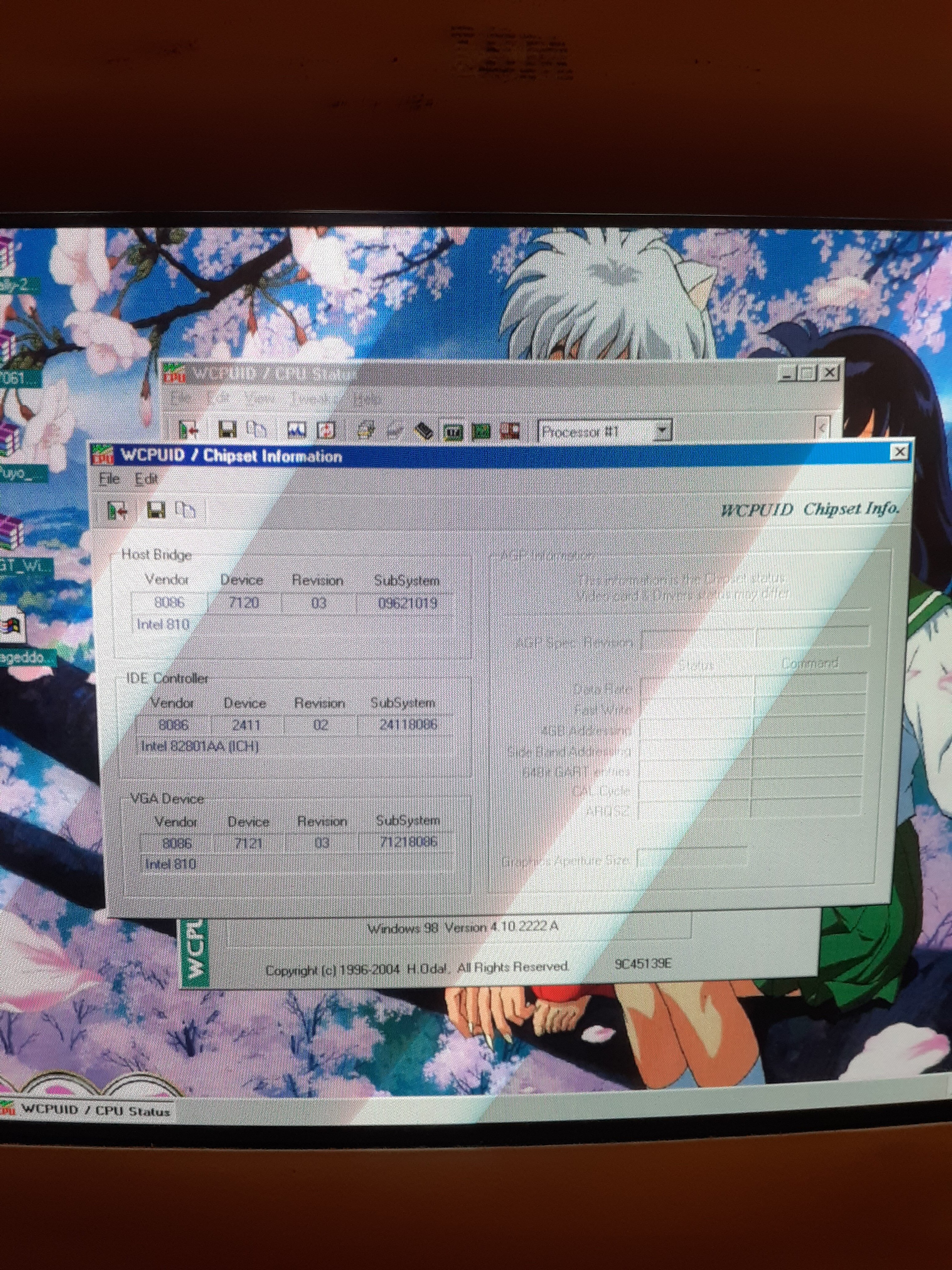Click the black chip icon in CPU Status toolbar
The image size is (952, 1270).
point(424,430)
